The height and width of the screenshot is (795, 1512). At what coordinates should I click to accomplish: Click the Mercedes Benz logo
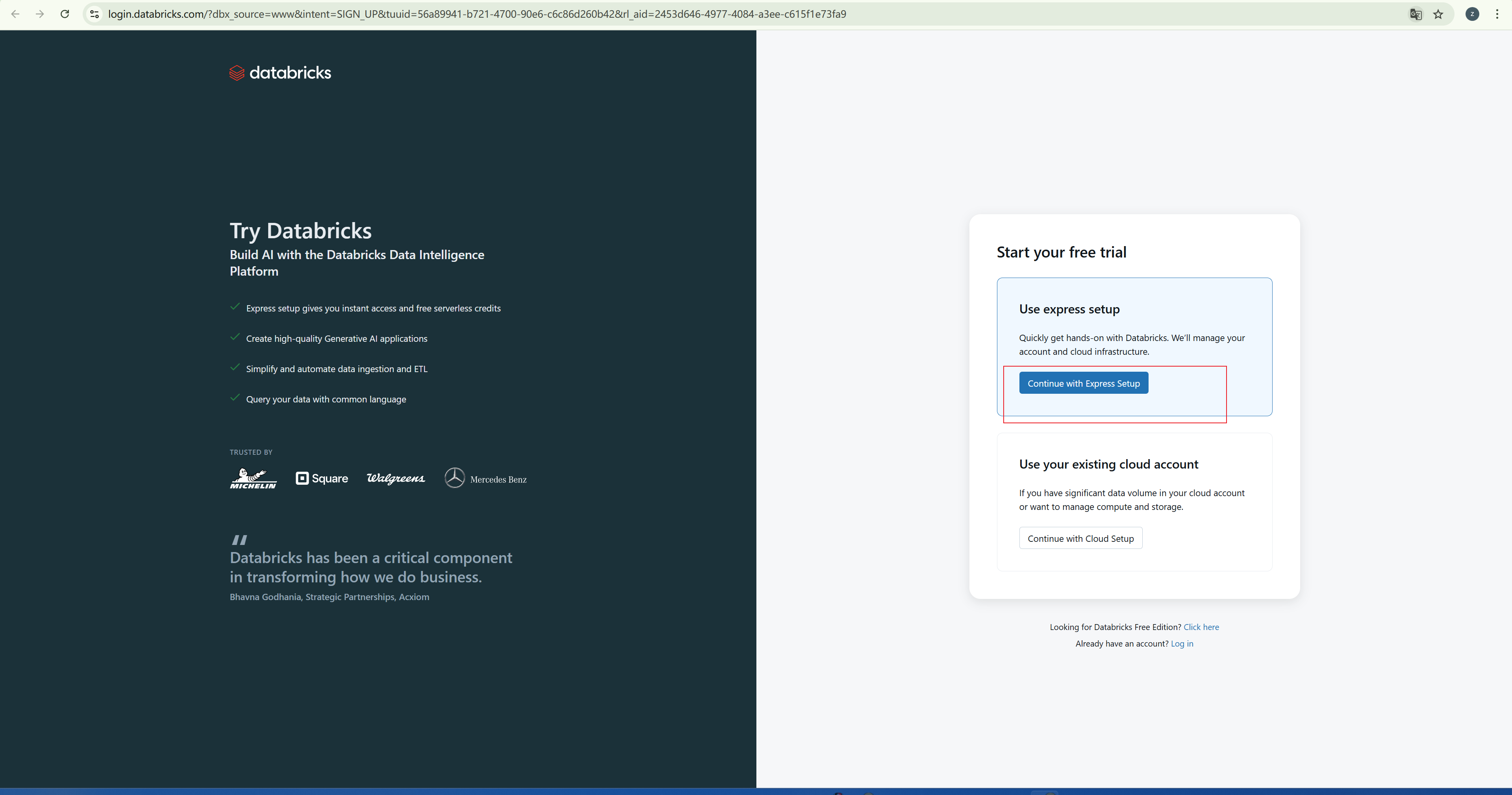click(x=485, y=478)
